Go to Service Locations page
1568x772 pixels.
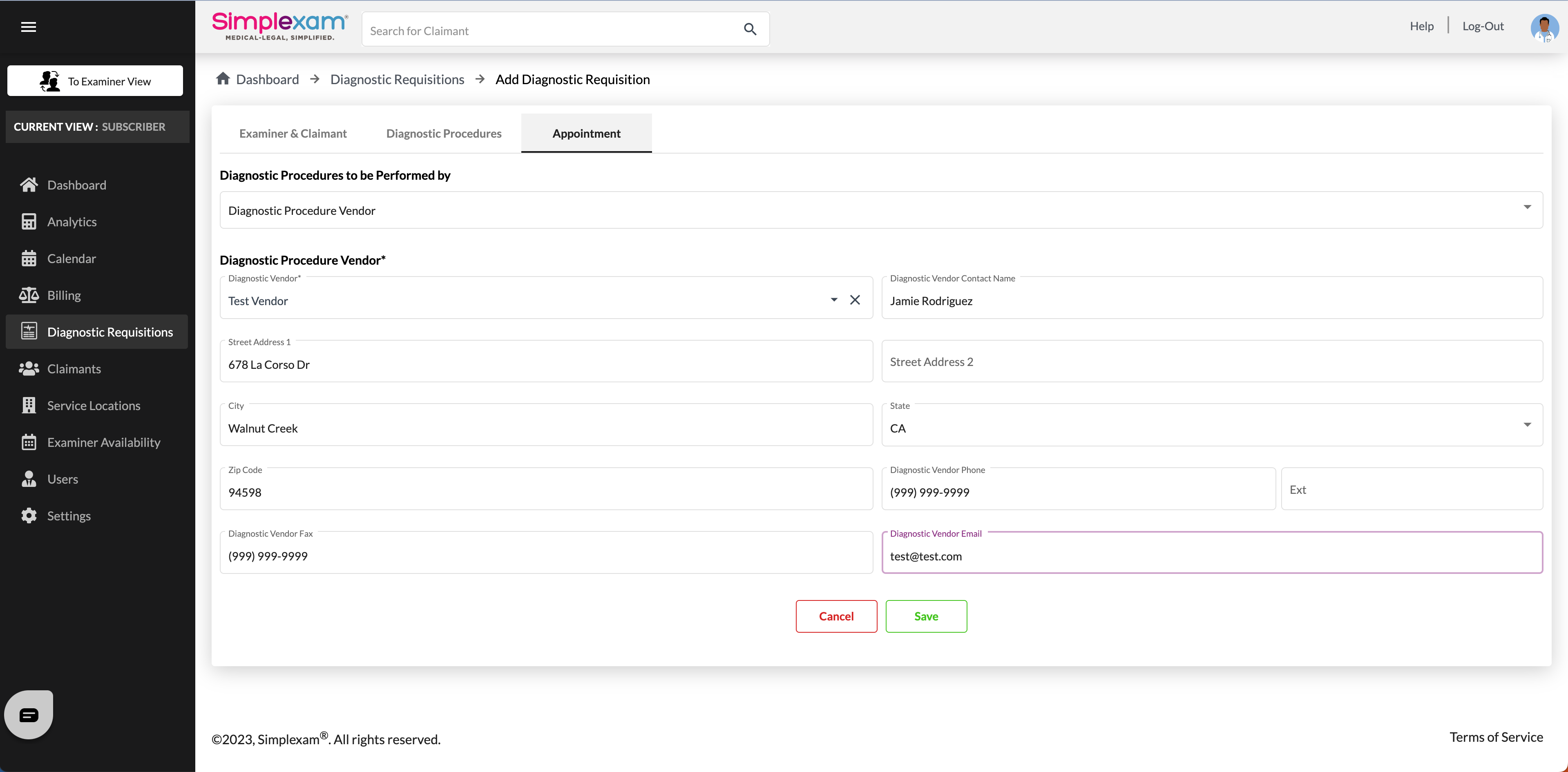pyautogui.click(x=94, y=406)
